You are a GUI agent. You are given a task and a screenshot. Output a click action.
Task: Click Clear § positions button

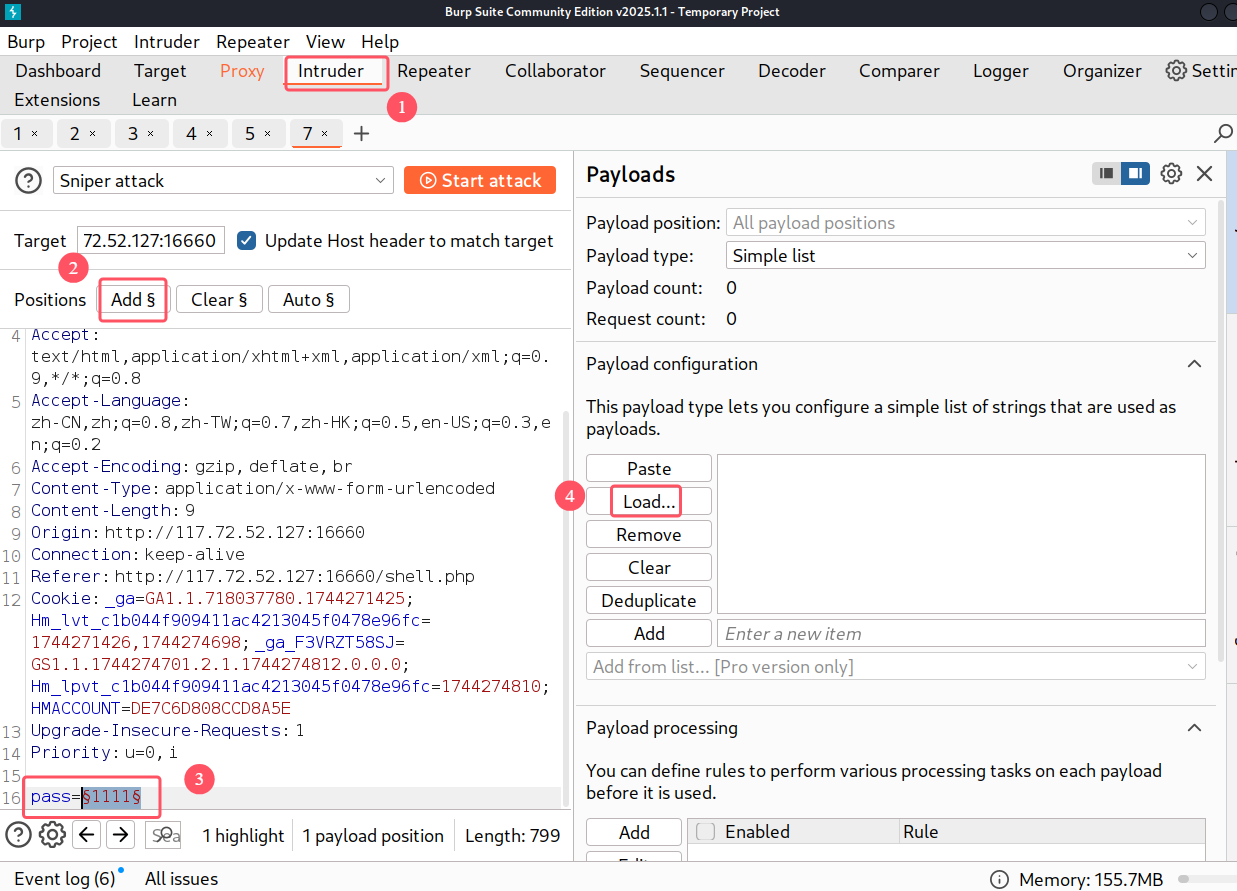(x=219, y=300)
